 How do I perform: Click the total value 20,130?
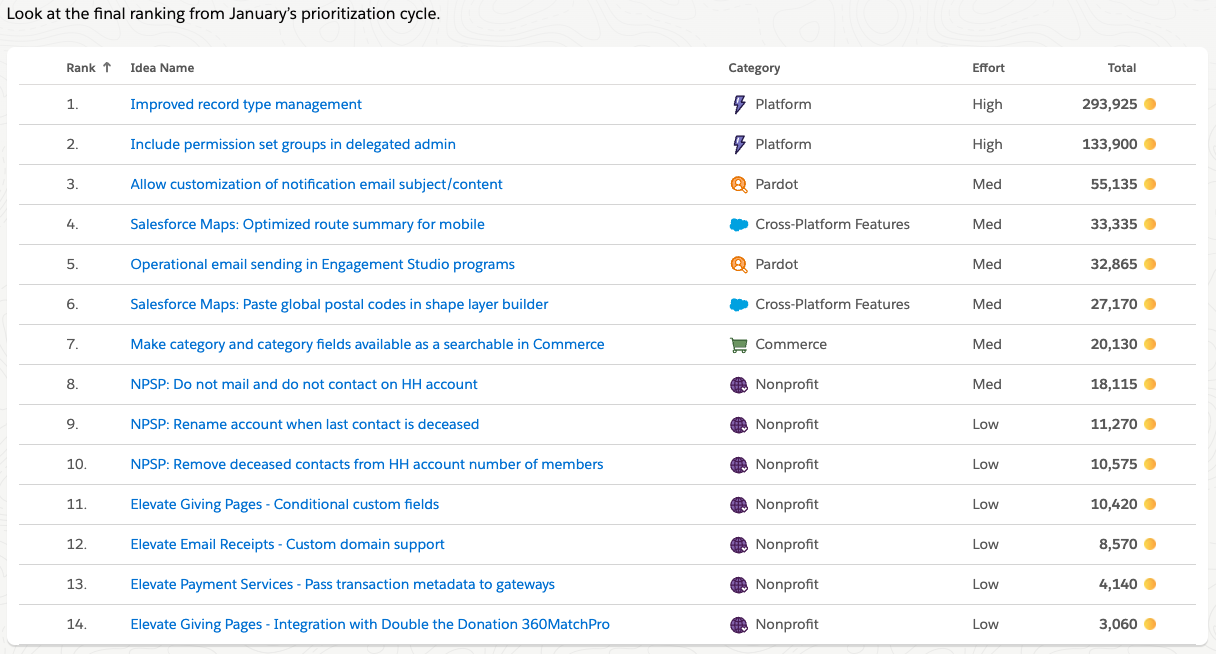pos(1114,344)
